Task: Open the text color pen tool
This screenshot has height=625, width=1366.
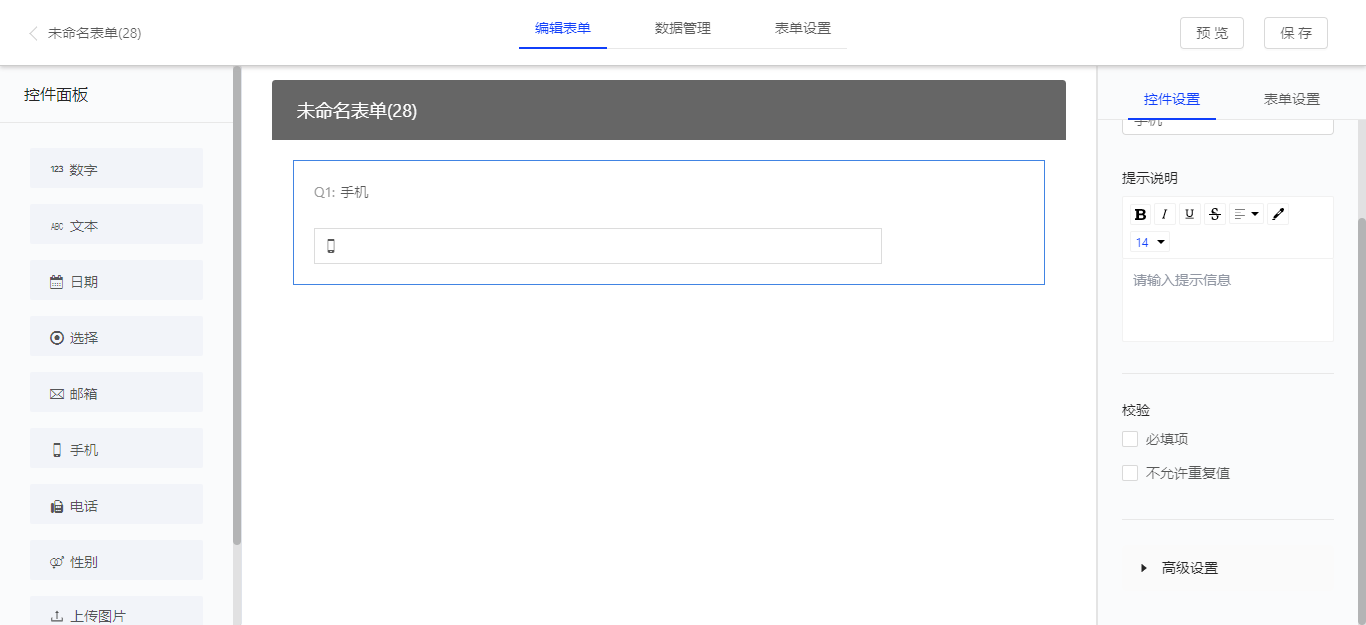Action: pos(1278,214)
